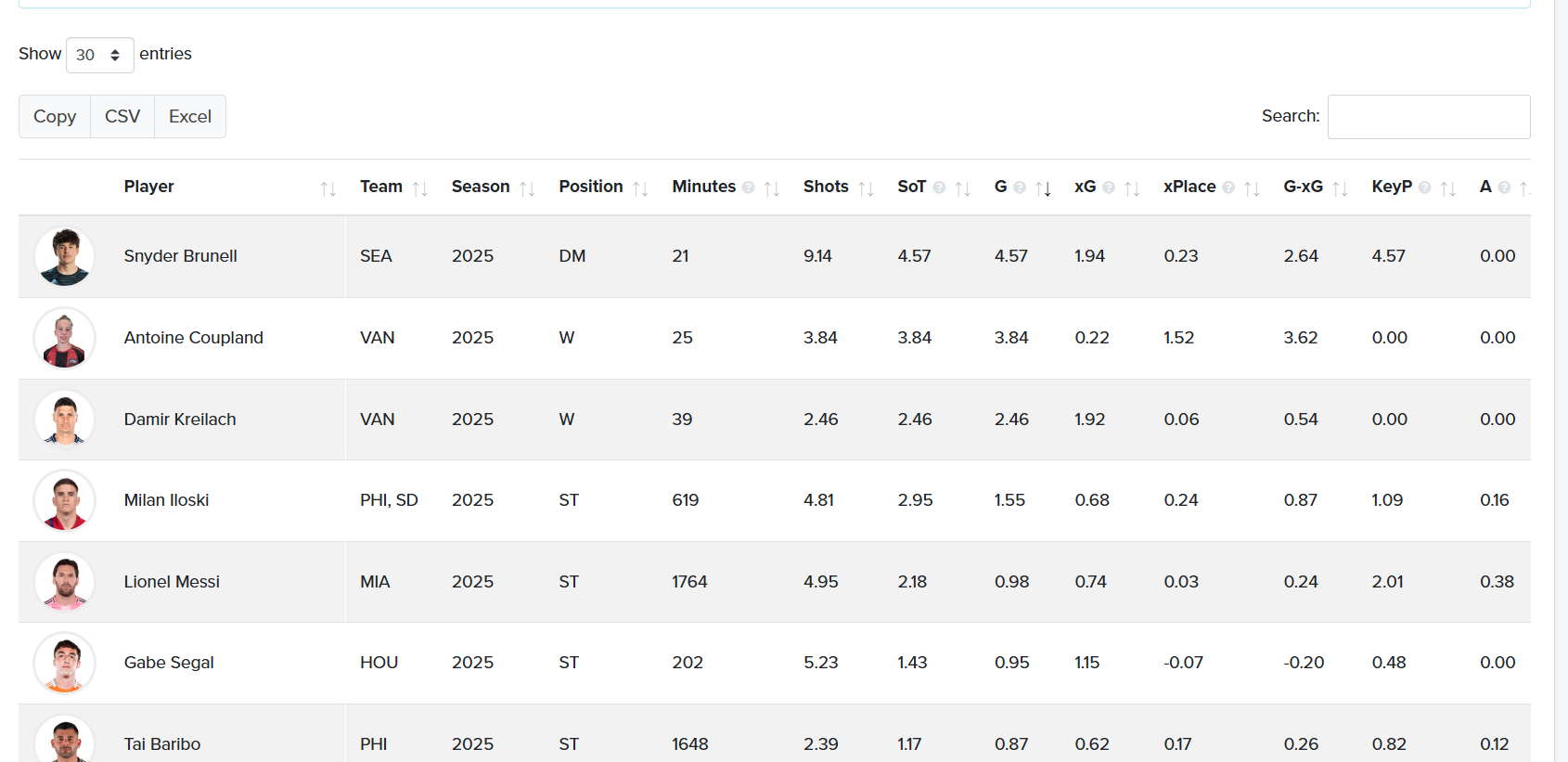Click the Minutes column header
Image resolution: width=1568 pixels, height=762 pixels.
point(703,187)
